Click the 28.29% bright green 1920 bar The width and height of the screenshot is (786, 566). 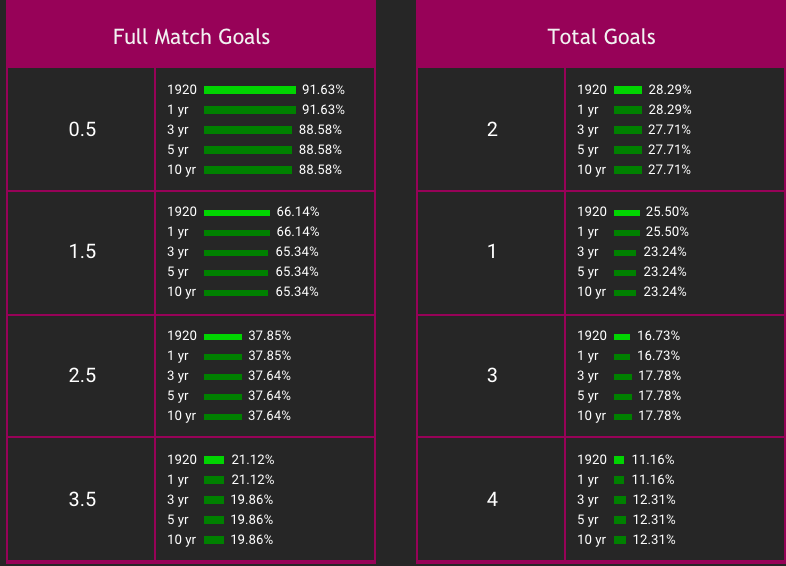click(x=628, y=90)
